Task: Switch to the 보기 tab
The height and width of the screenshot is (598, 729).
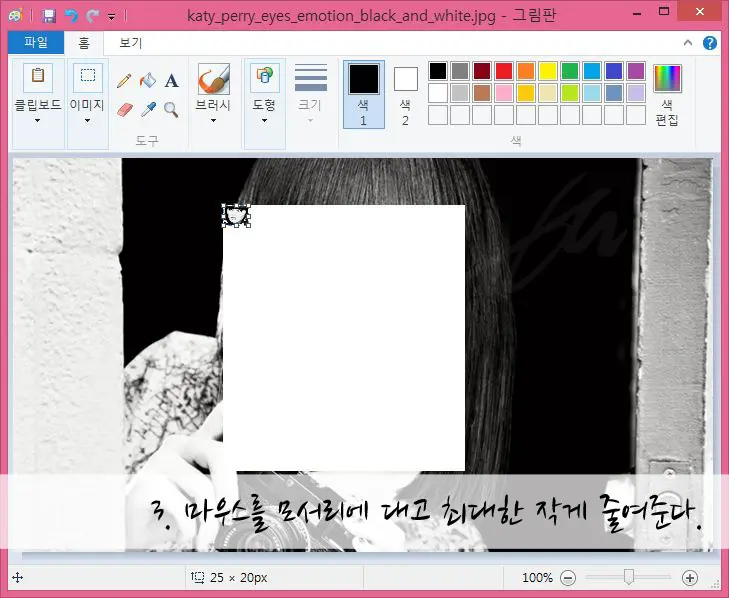Action: (131, 43)
